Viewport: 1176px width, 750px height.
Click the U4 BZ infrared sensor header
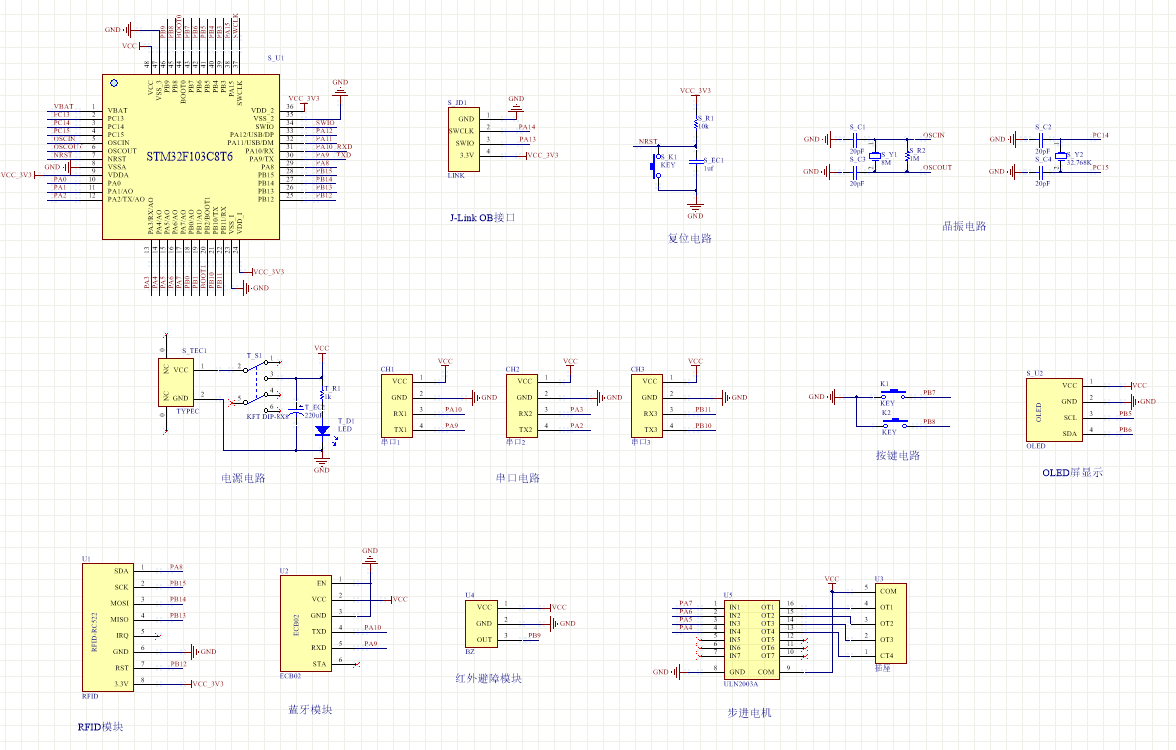tap(480, 623)
